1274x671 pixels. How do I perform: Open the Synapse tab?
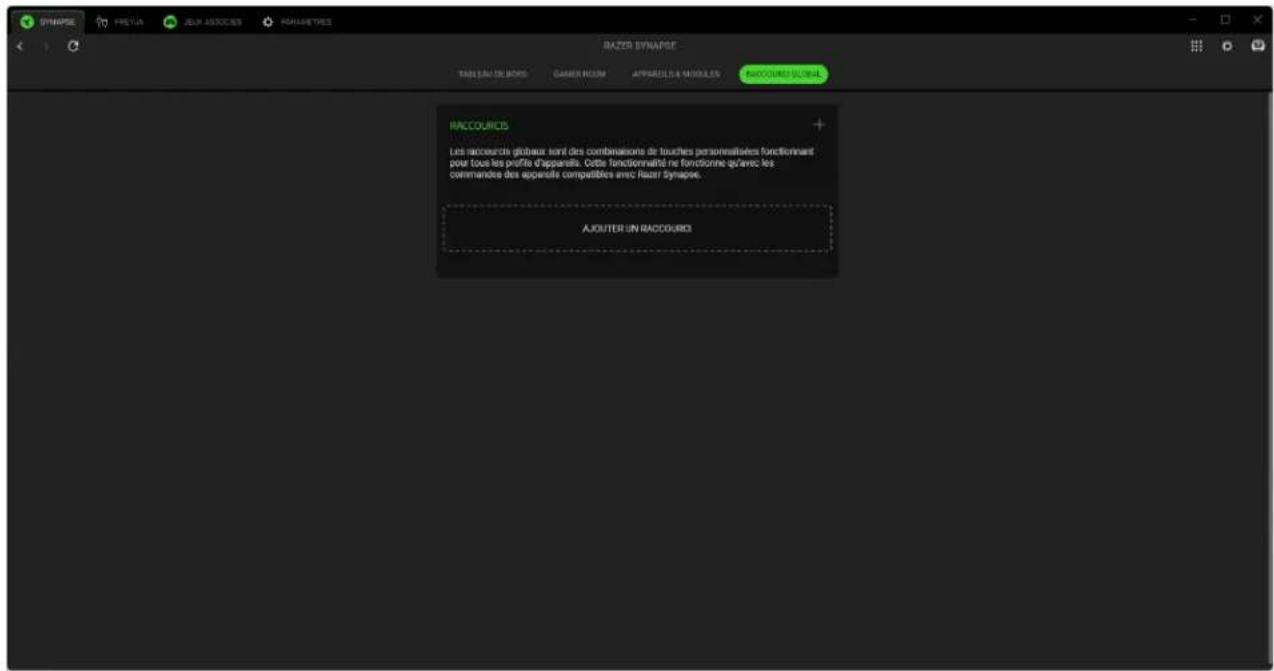[48, 21]
